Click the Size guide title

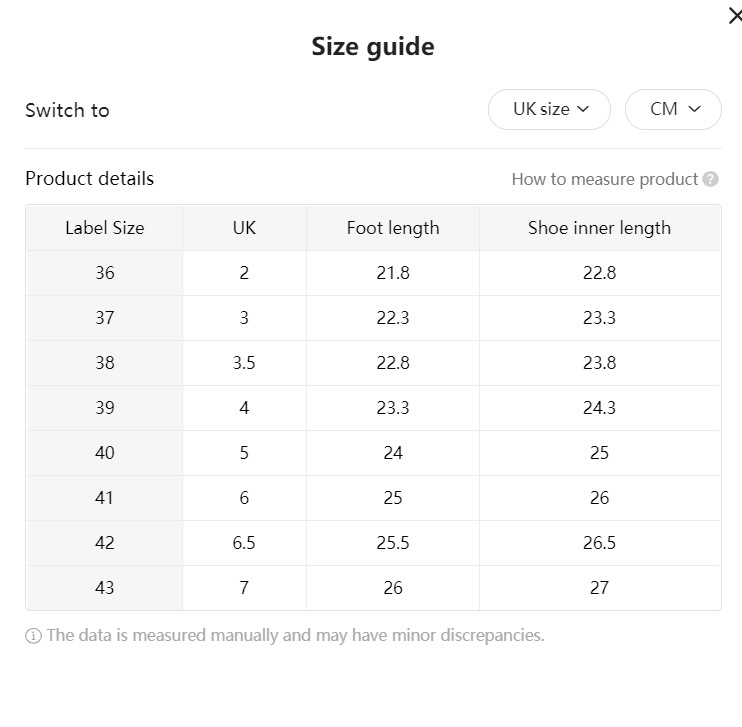[x=372, y=47]
